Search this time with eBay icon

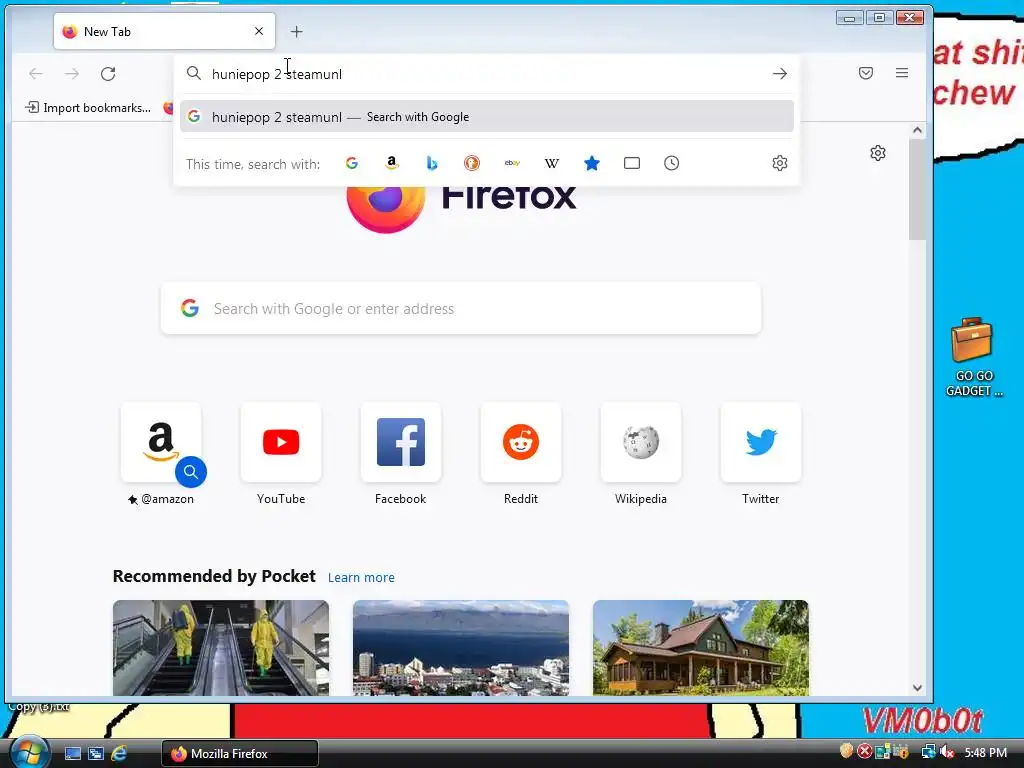512,163
